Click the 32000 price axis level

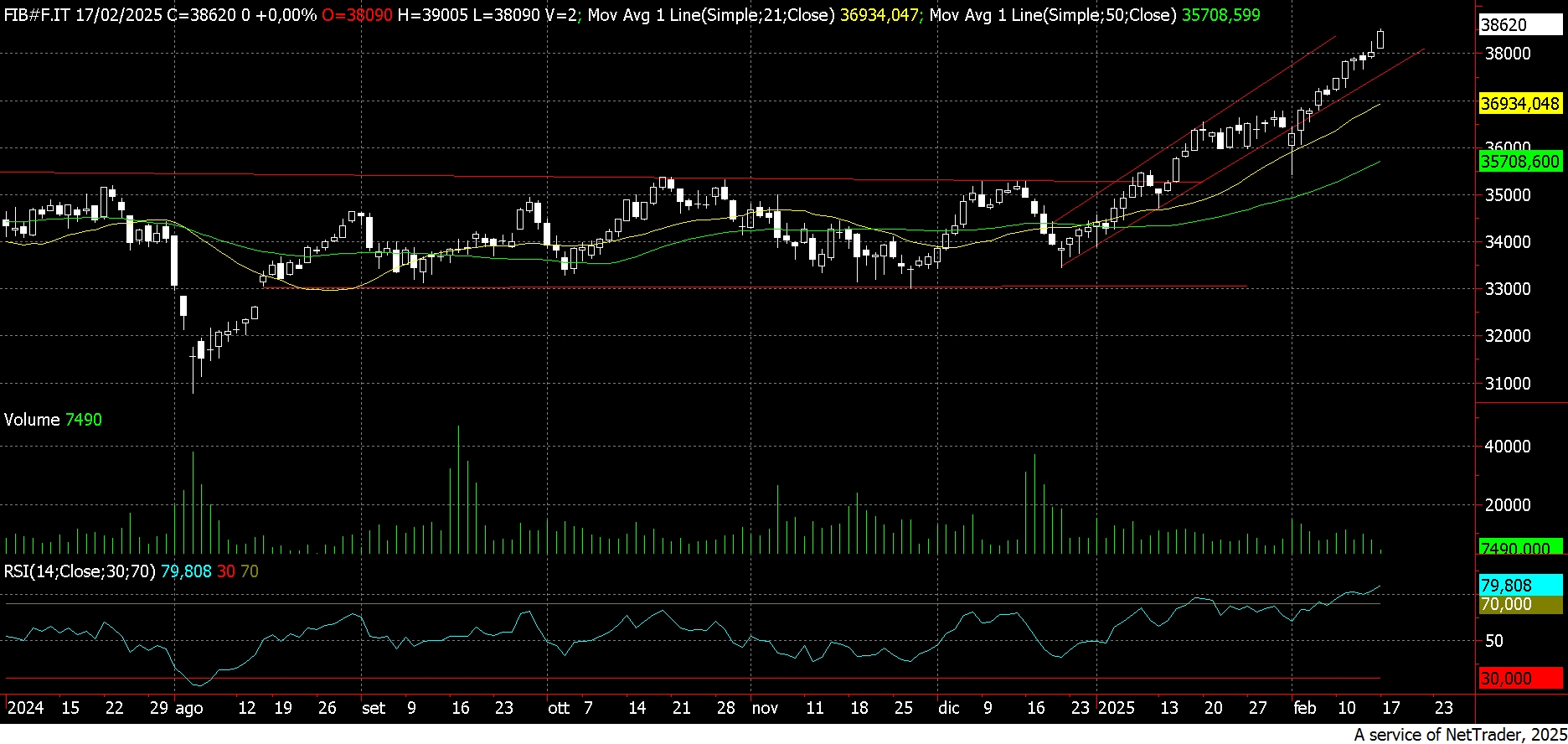(x=1508, y=336)
